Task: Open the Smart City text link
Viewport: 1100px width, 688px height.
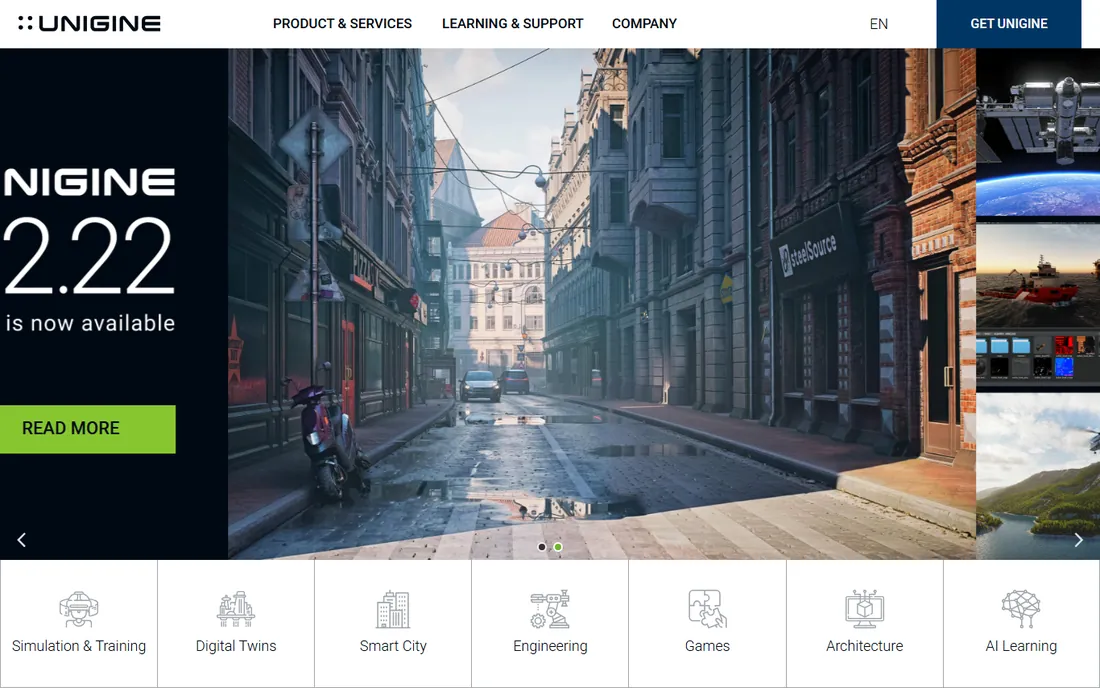Action: coord(393,646)
